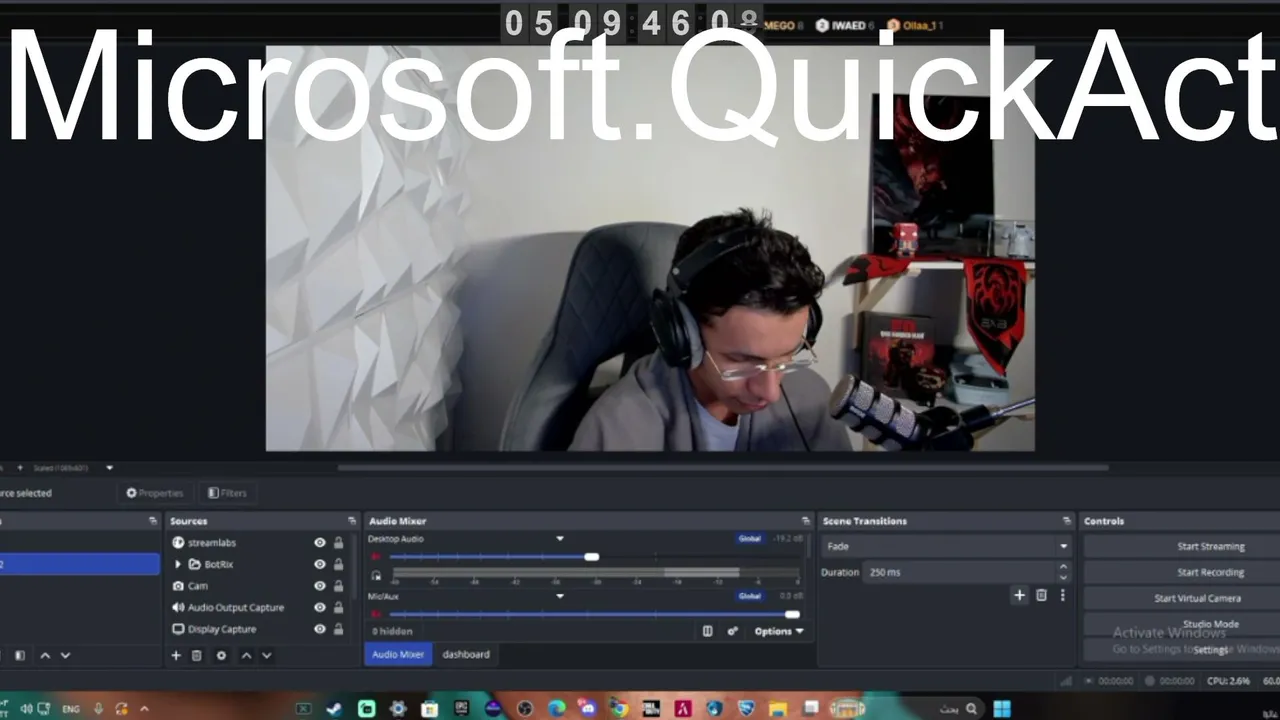Open Desktop Audio dropdown arrow
The image size is (1280, 720).
560,539
